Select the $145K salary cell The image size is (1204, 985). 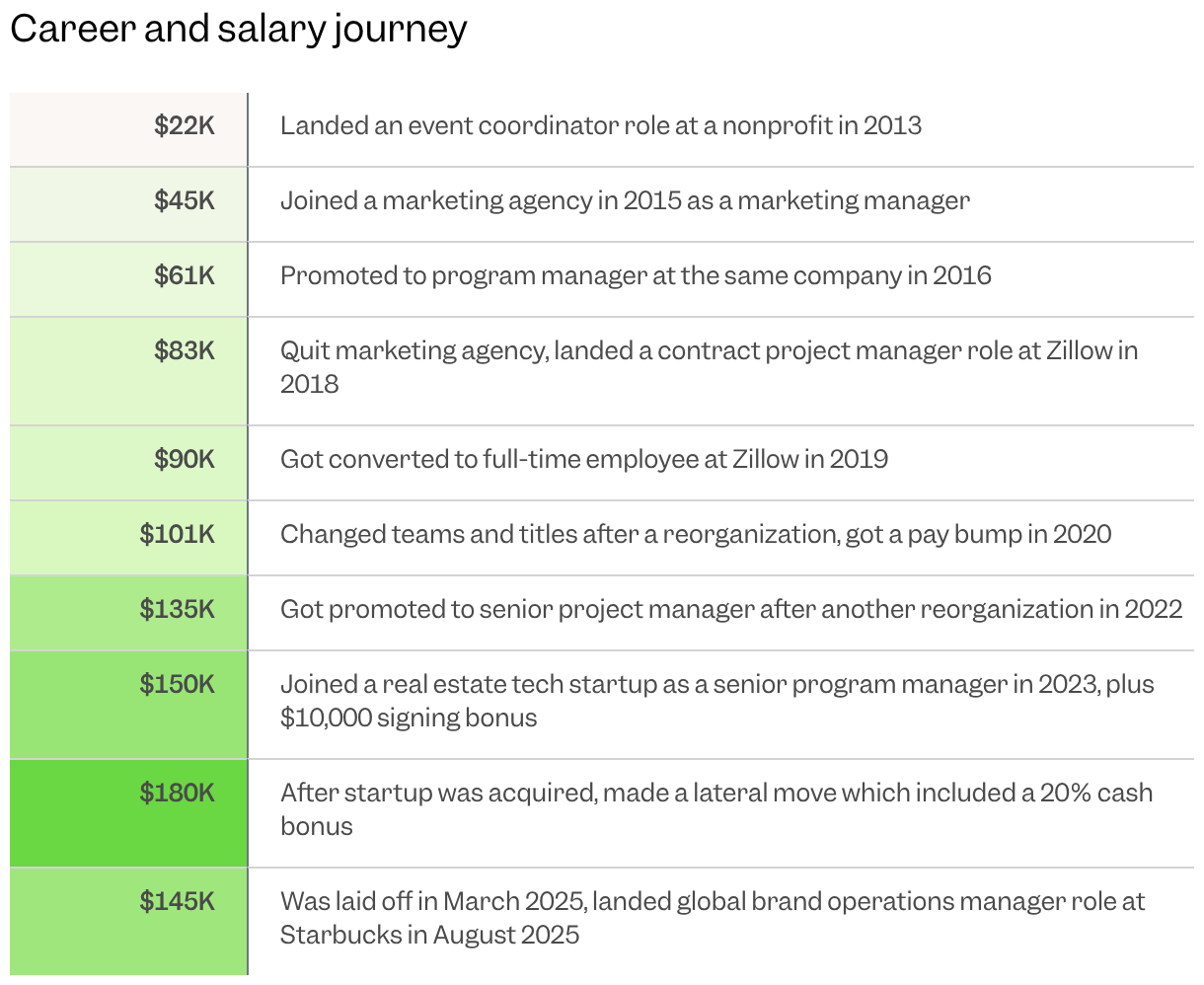[x=128, y=922]
